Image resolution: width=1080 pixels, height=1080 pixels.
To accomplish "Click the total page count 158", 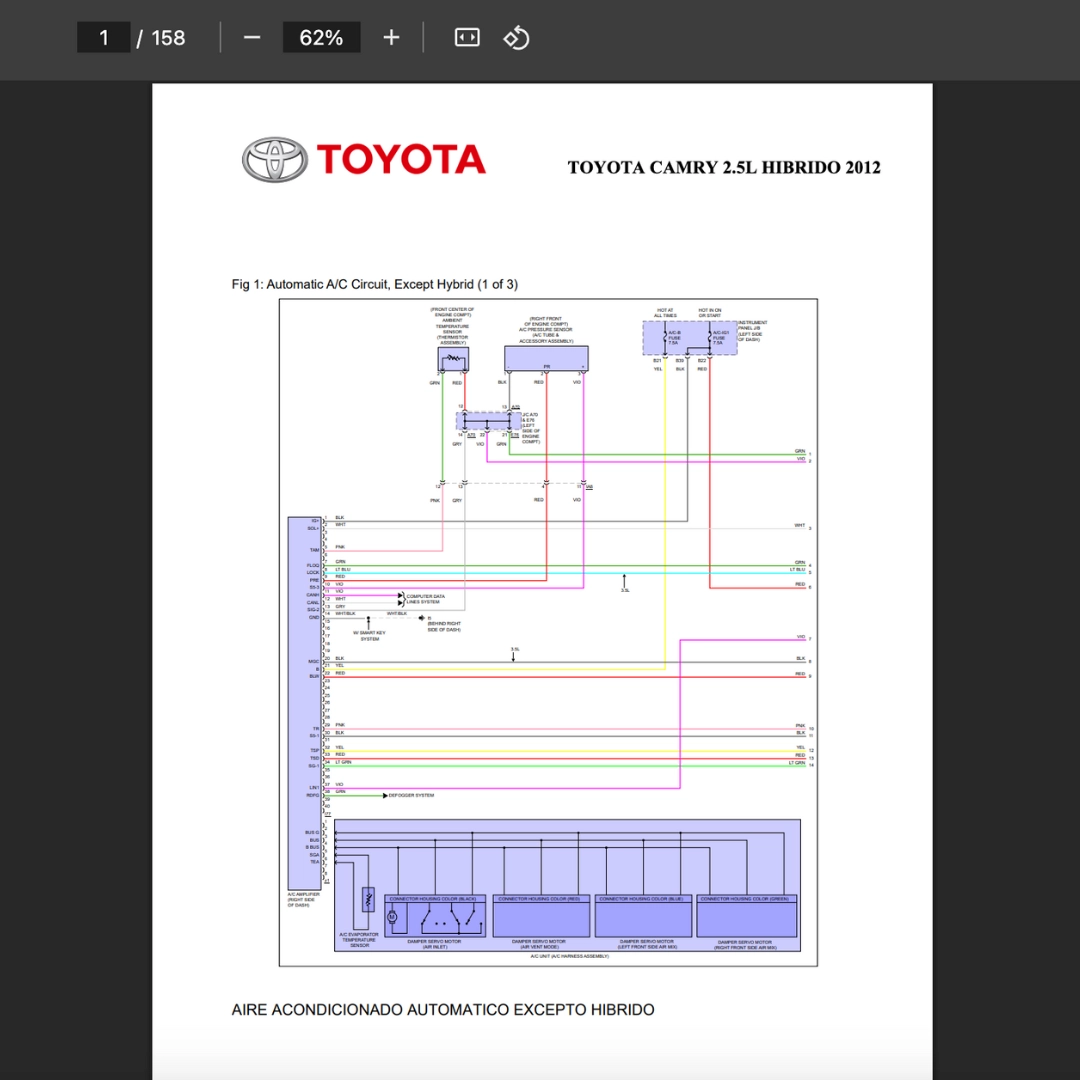I will (168, 38).
